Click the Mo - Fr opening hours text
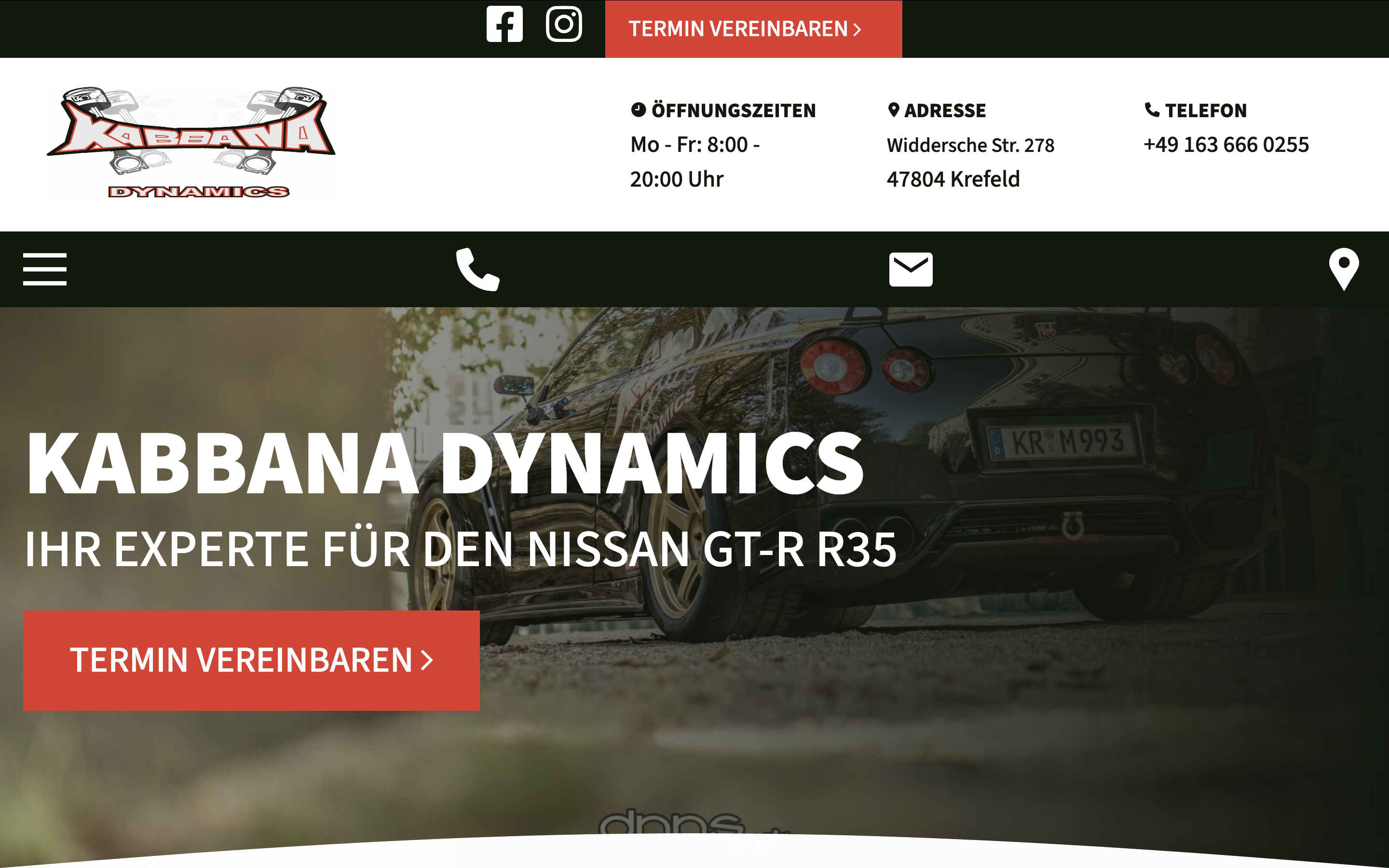 (x=694, y=145)
